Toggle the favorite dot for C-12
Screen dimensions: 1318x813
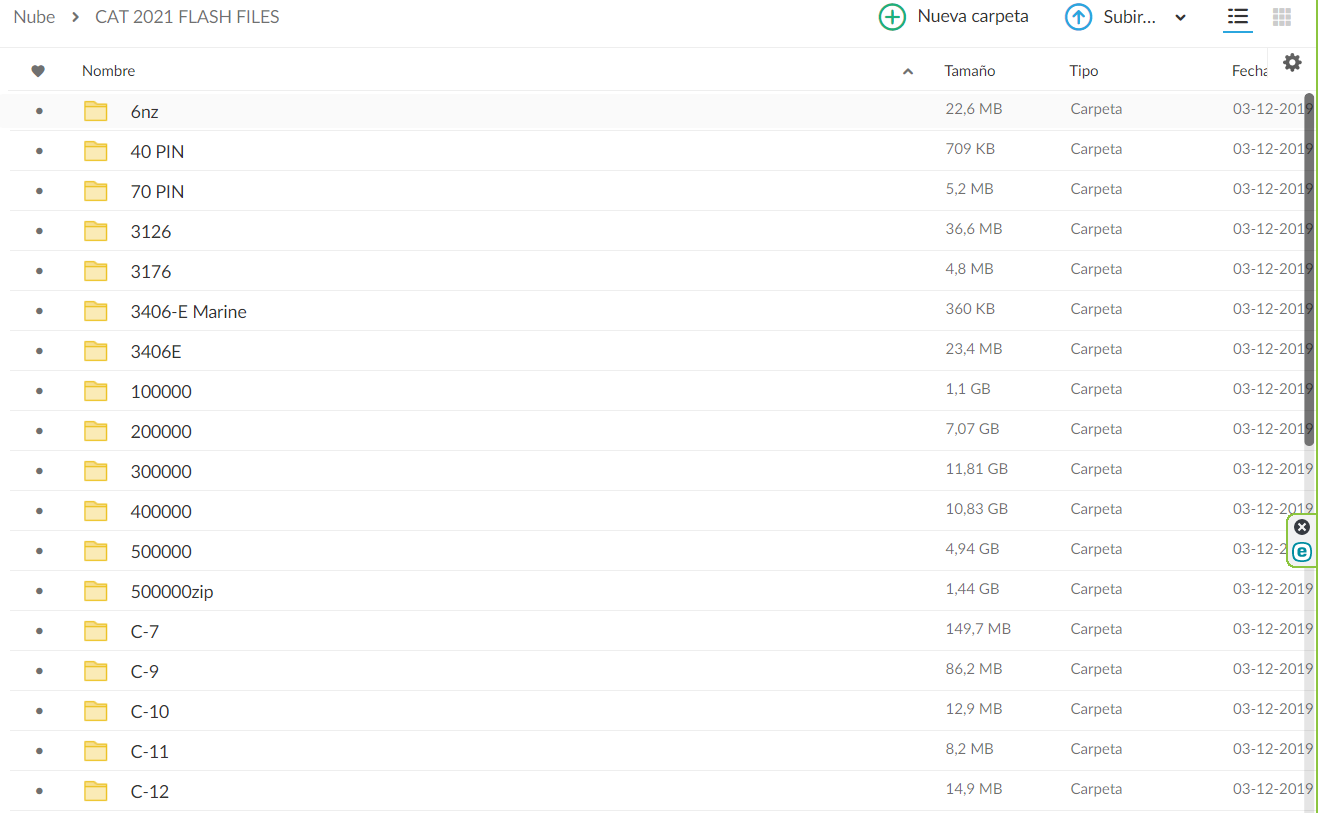tap(39, 791)
